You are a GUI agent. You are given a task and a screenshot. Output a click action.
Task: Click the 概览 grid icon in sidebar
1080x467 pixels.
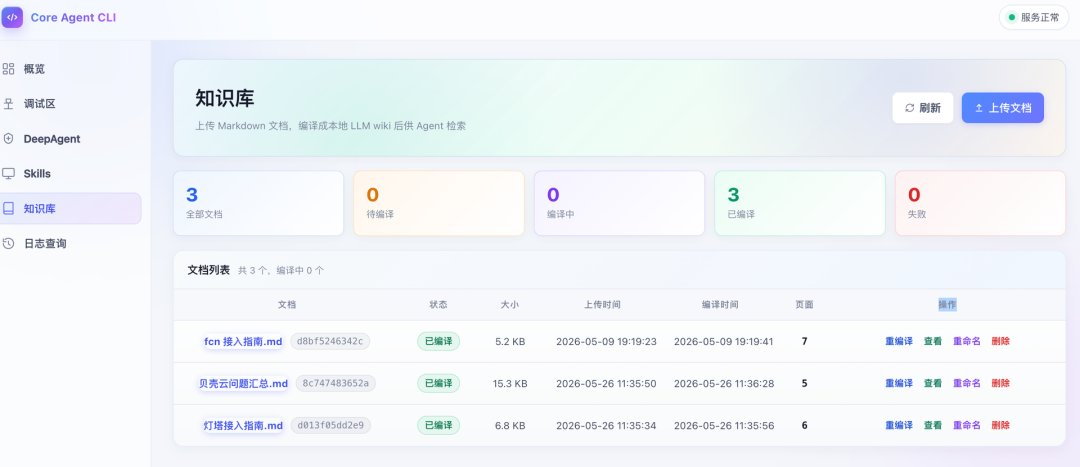pyautogui.click(x=8, y=69)
